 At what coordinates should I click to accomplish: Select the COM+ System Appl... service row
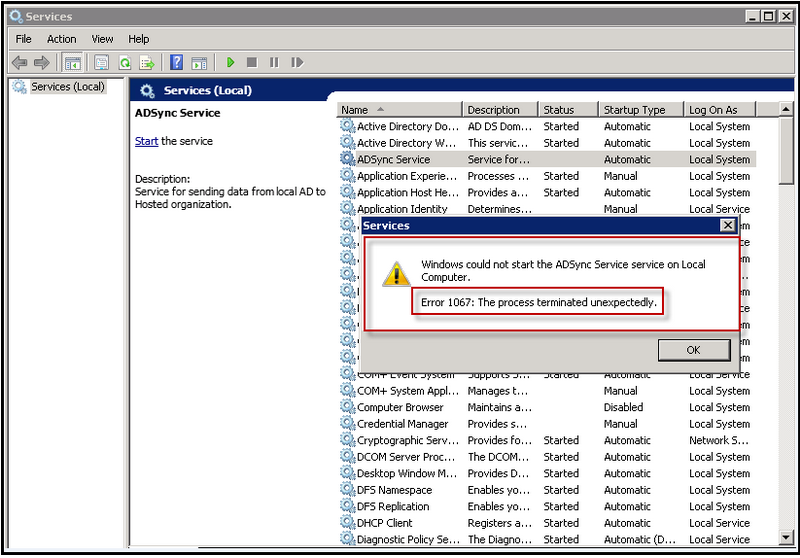[x=548, y=390]
